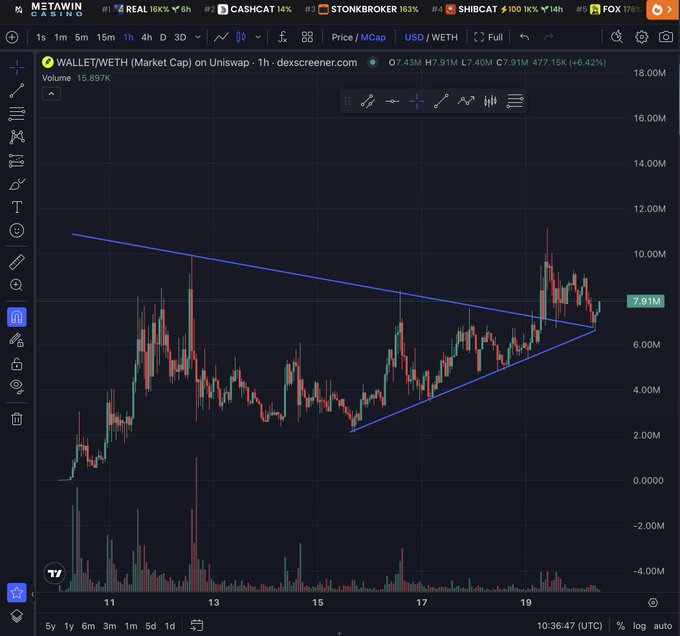The height and width of the screenshot is (636, 680).
Task: Switch to the 15m timeframe
Action: [106, 37]
